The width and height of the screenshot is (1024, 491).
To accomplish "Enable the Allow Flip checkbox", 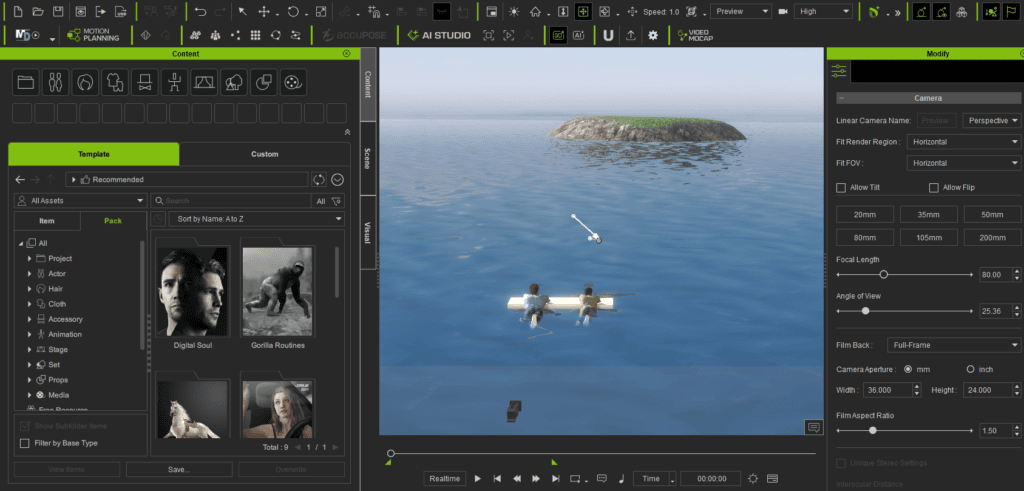I will [934, 187].
